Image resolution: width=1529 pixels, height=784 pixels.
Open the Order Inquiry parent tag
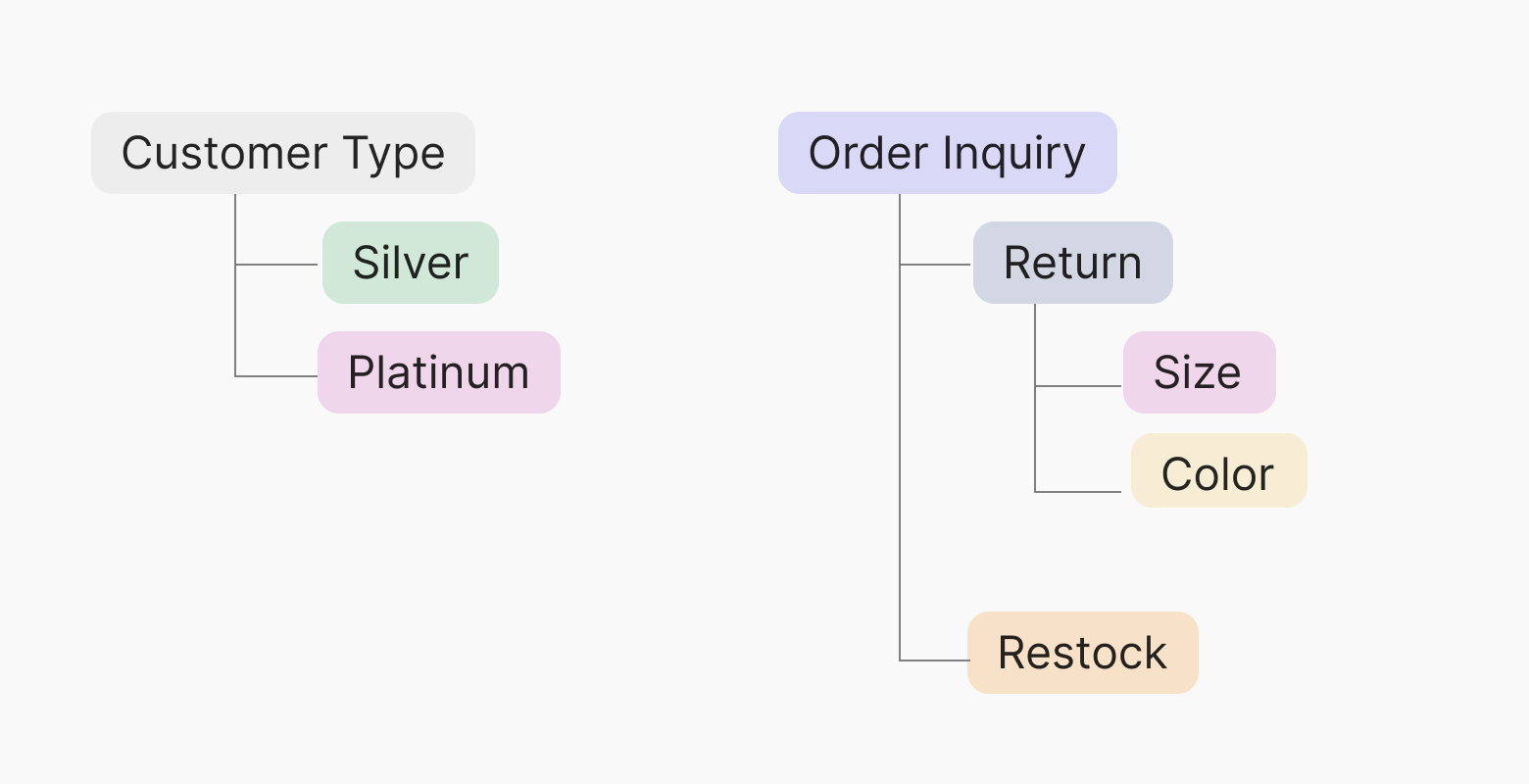[x=947, y=153]
